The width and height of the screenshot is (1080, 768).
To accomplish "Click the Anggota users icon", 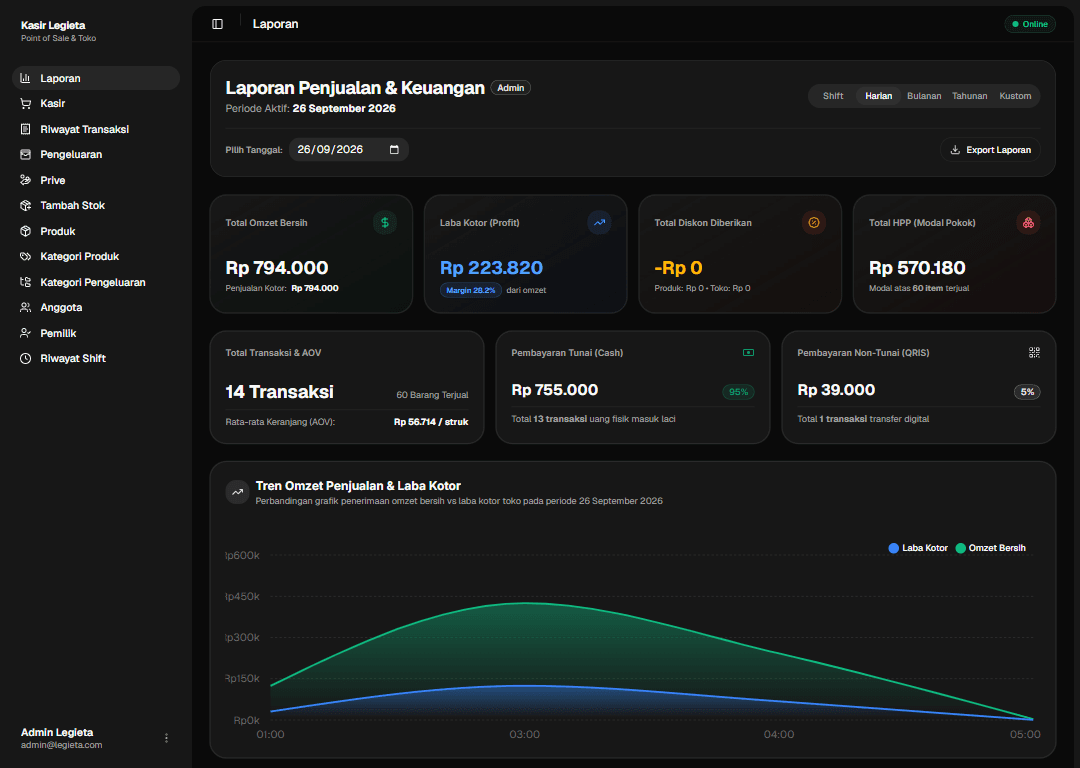I will tap(25, 307).
